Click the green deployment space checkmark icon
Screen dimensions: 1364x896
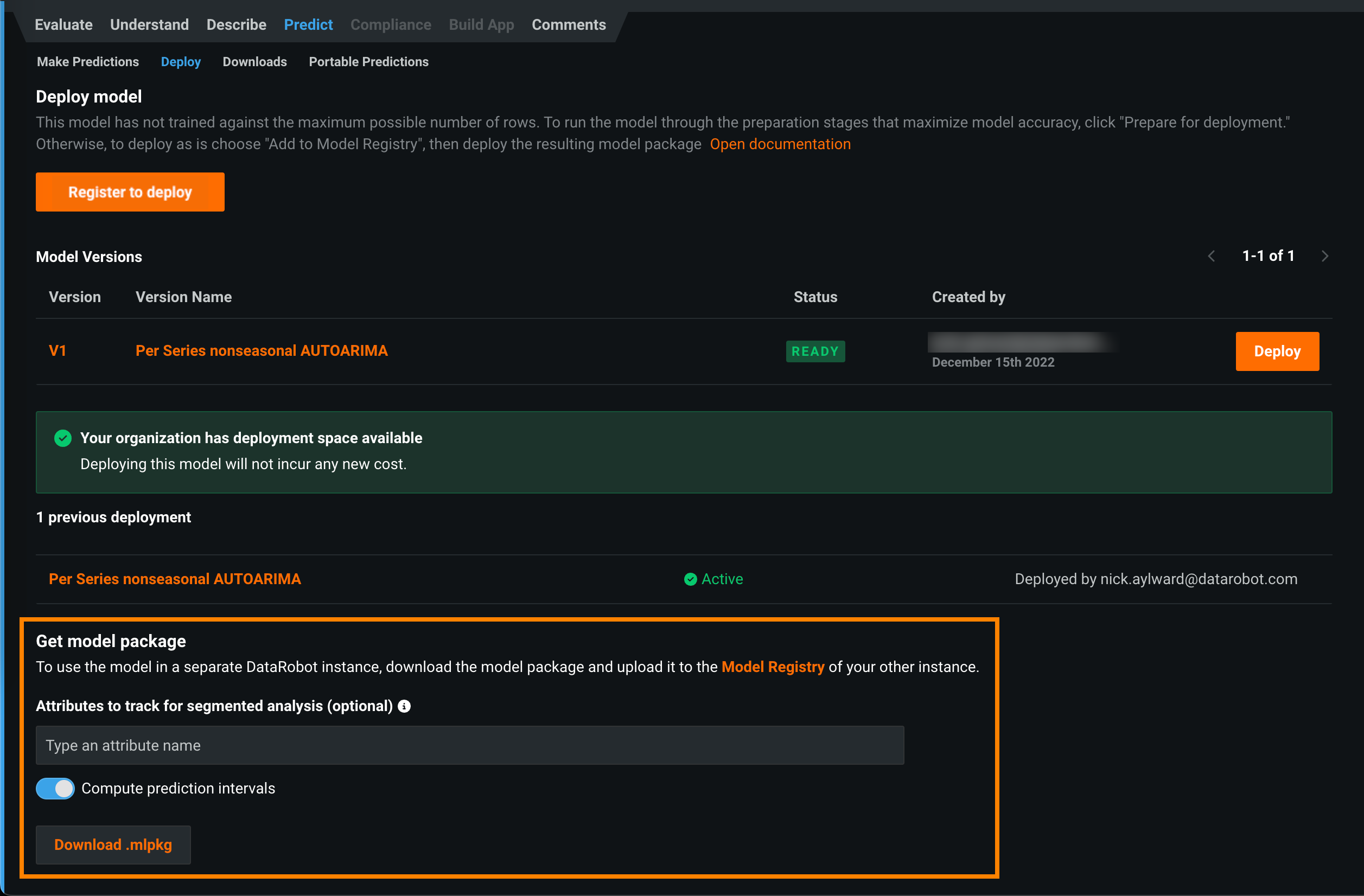tap(63, 438)
